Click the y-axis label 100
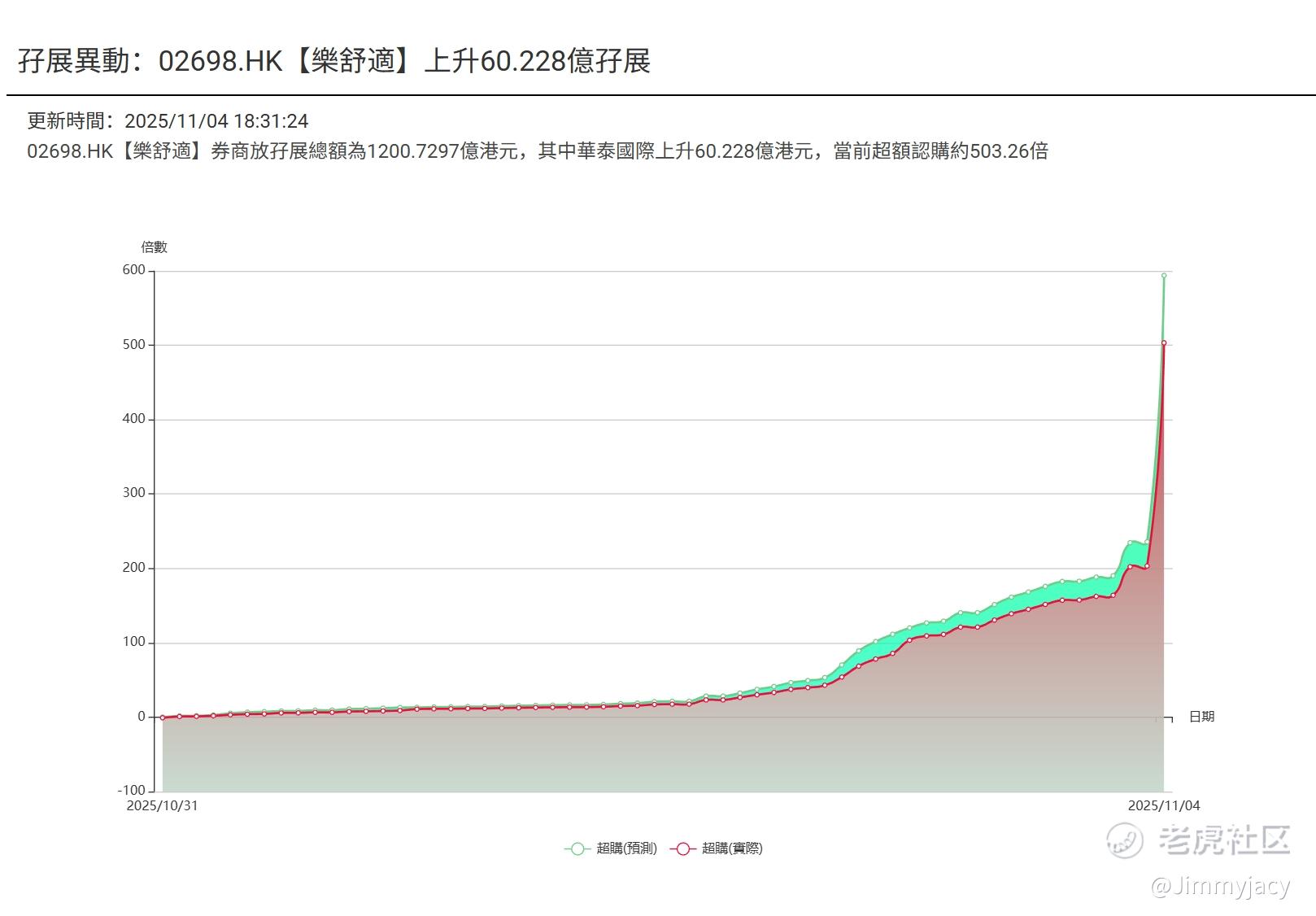 pyautogui.click(x=134, y=642)
